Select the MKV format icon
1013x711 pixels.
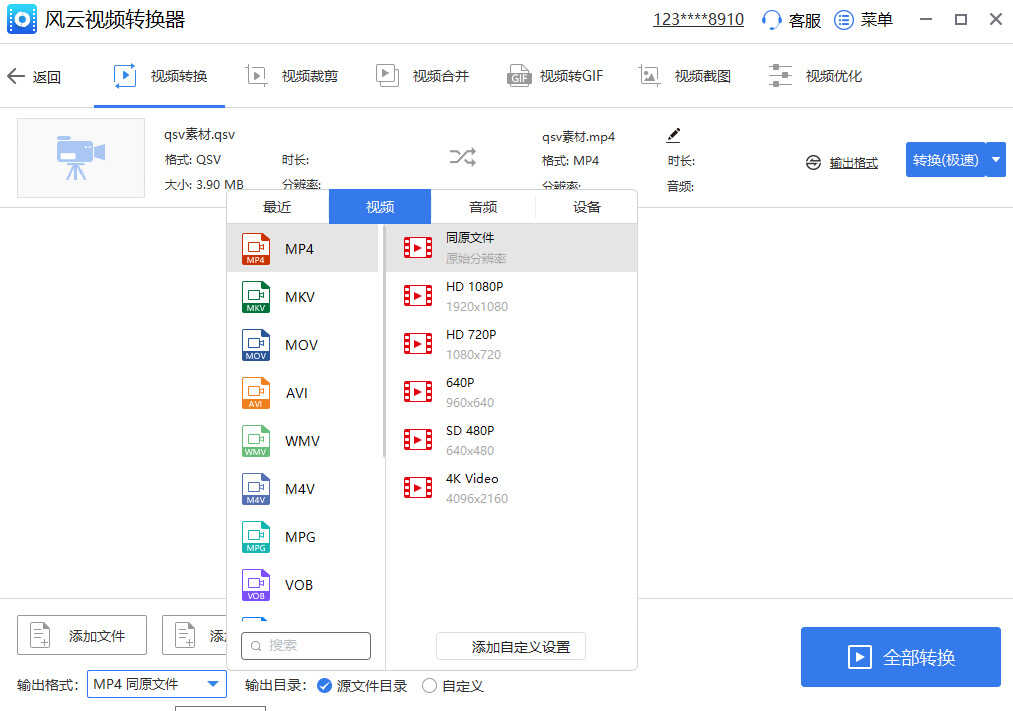point(256,297)
